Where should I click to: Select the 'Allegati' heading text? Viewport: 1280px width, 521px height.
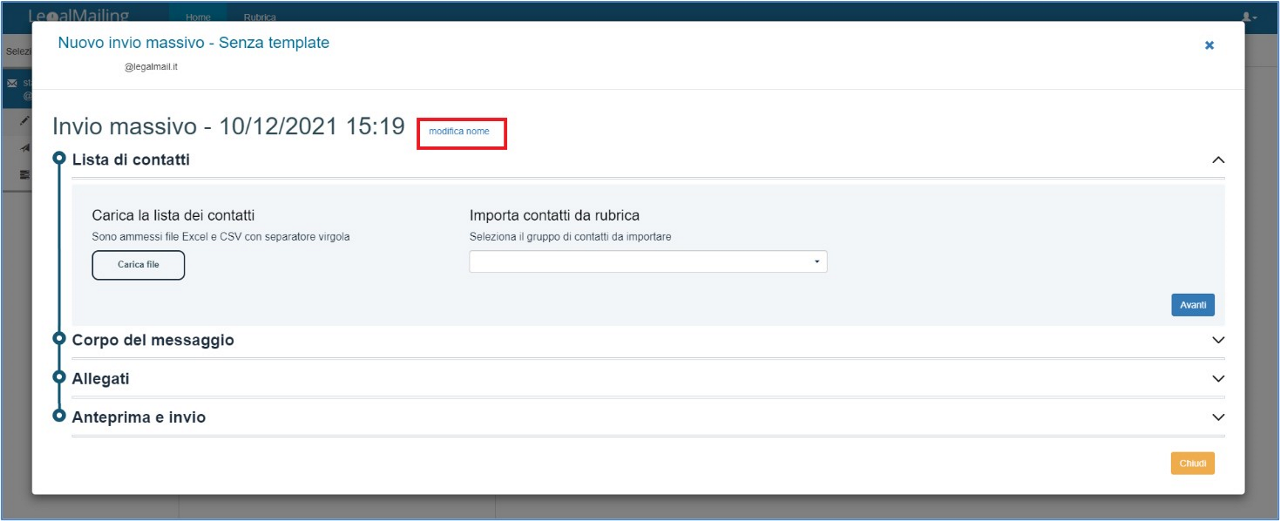tap(100, 379)
